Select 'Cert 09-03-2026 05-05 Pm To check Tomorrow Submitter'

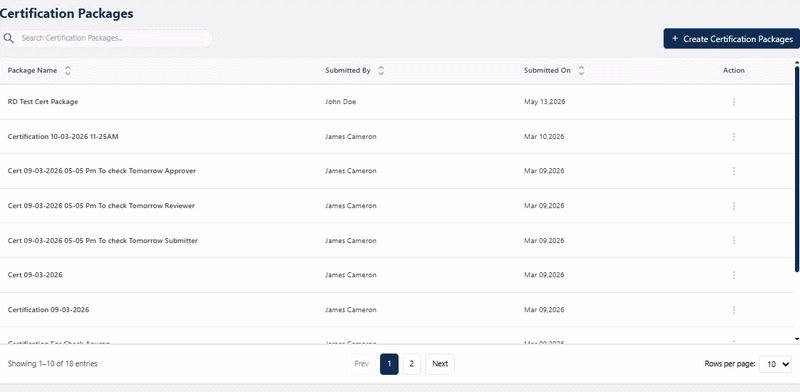[103, 240]
